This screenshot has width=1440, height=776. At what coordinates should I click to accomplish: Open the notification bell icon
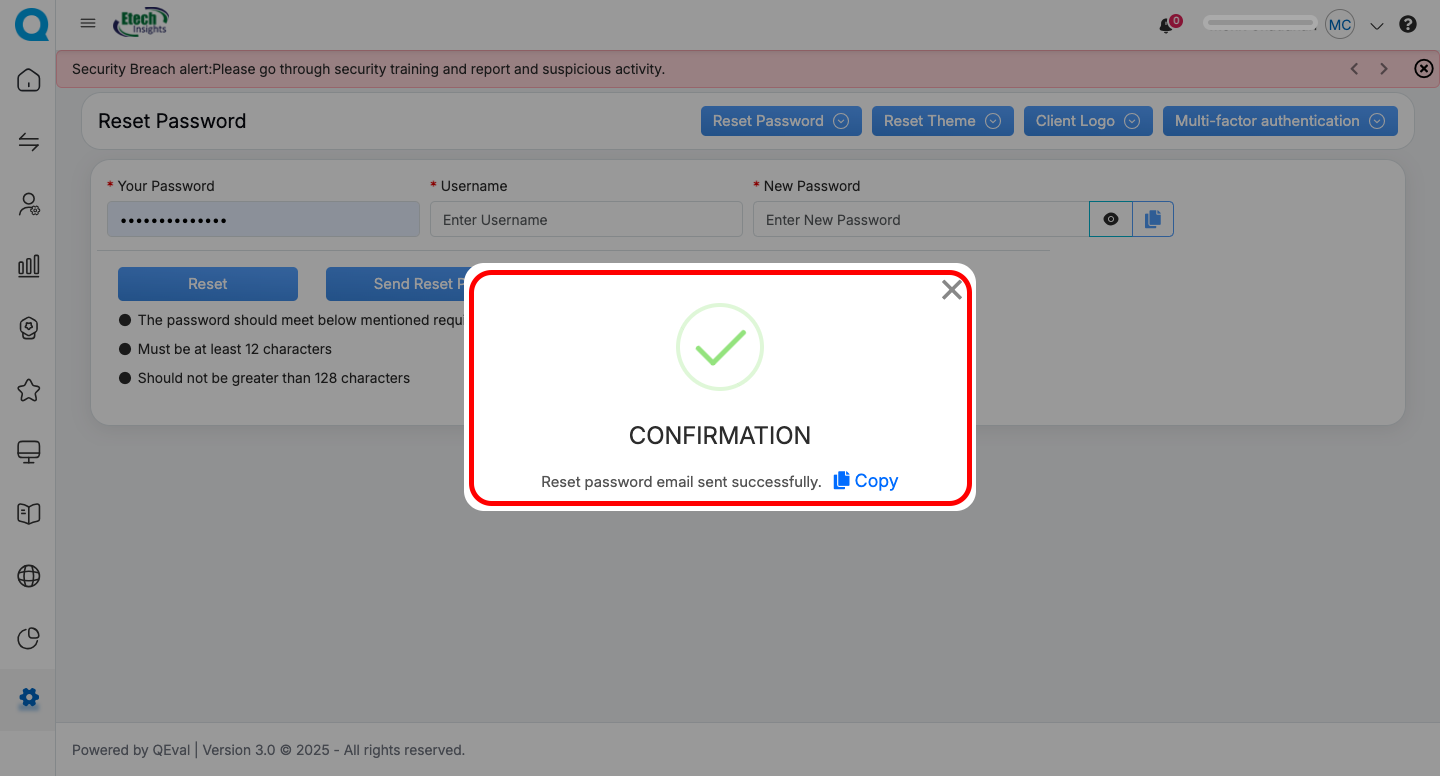[1166, 25]
